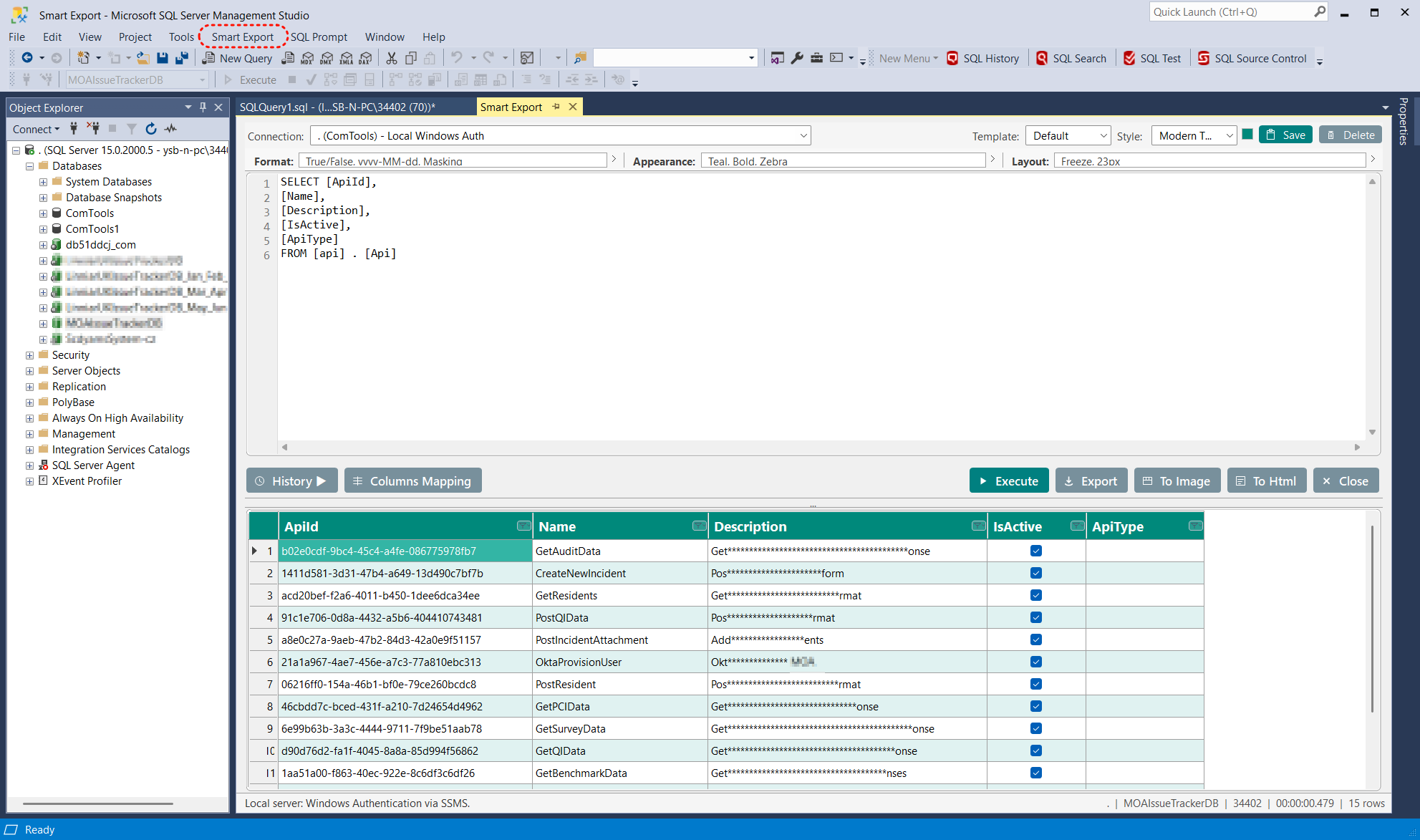
Task: Toggle IsActive checkbox for CreateNewIncident row
Action: click(1036, 573)
